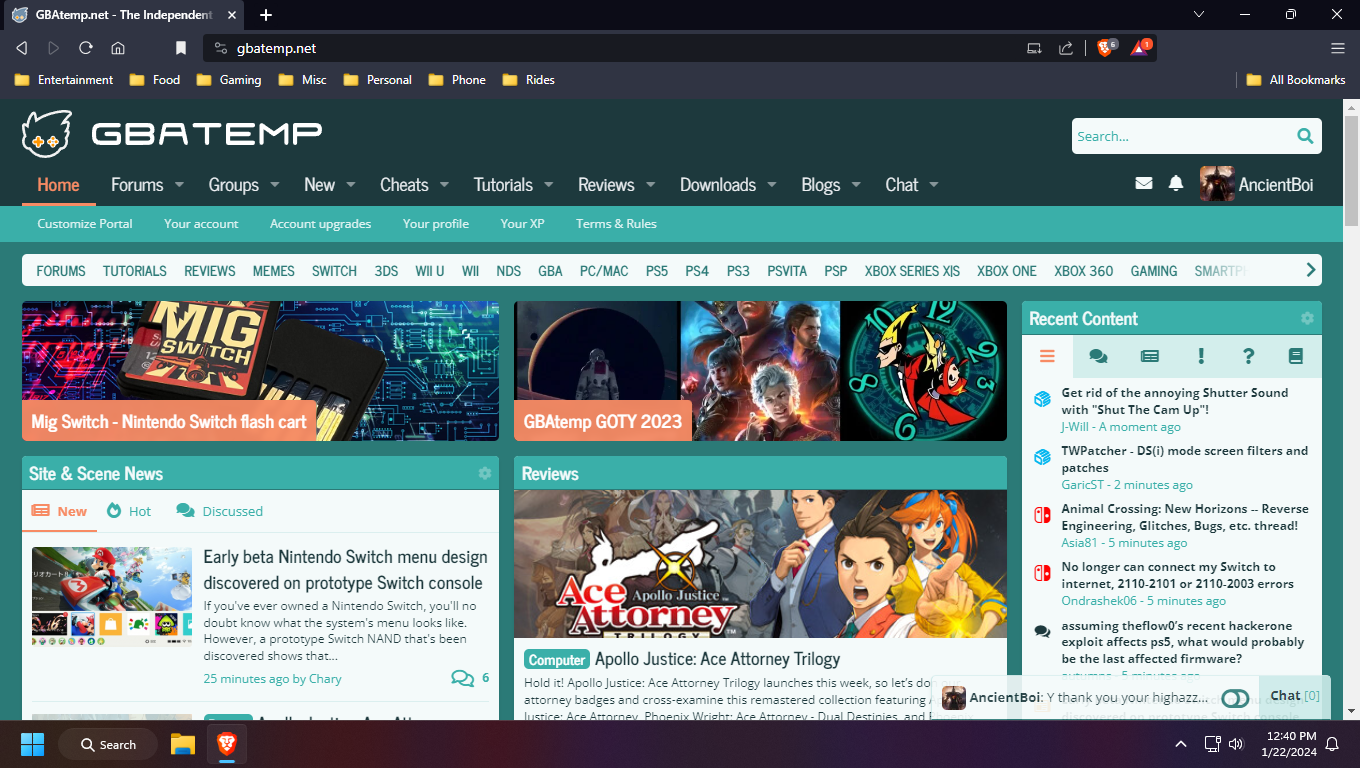Show more categories with the right chevron
The image size is (1360, 768).
[x=1311, y=270]
